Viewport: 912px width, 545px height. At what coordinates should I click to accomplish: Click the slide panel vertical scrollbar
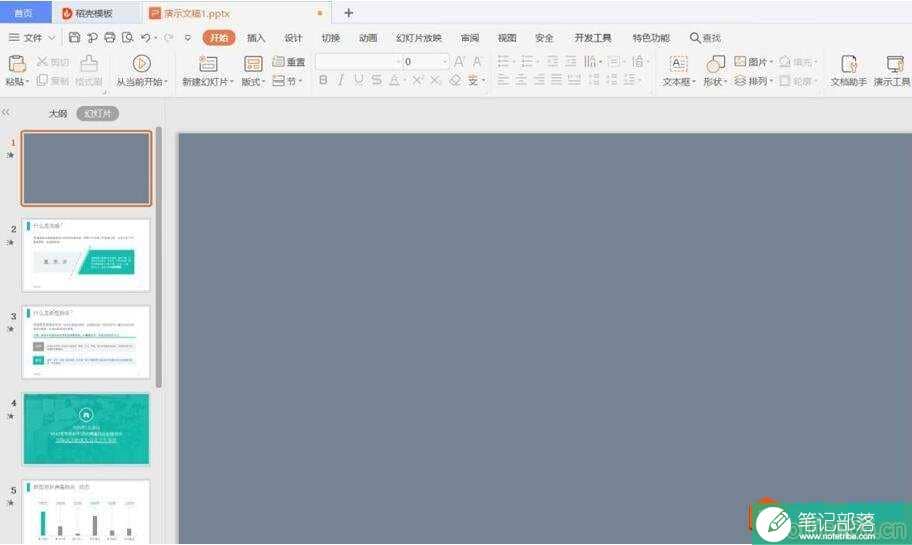159,257
